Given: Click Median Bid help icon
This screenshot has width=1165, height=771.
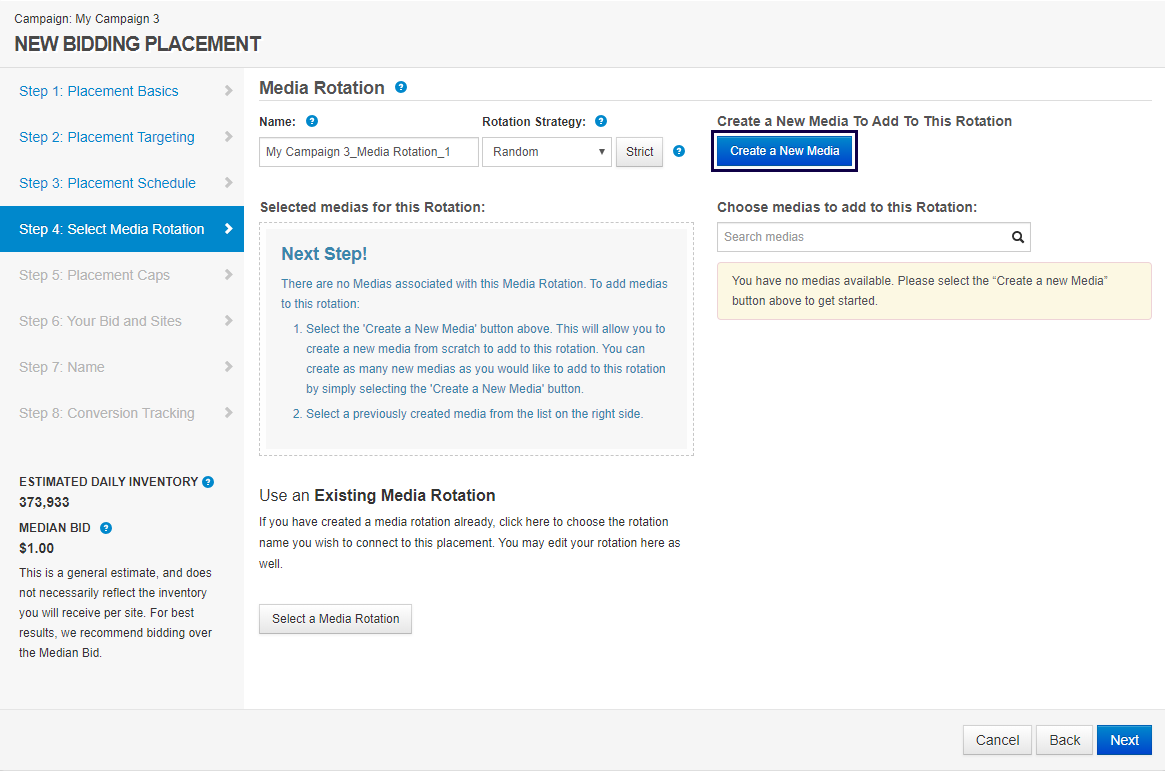Looking at the screenshot, I should click(x=106, y=528).
